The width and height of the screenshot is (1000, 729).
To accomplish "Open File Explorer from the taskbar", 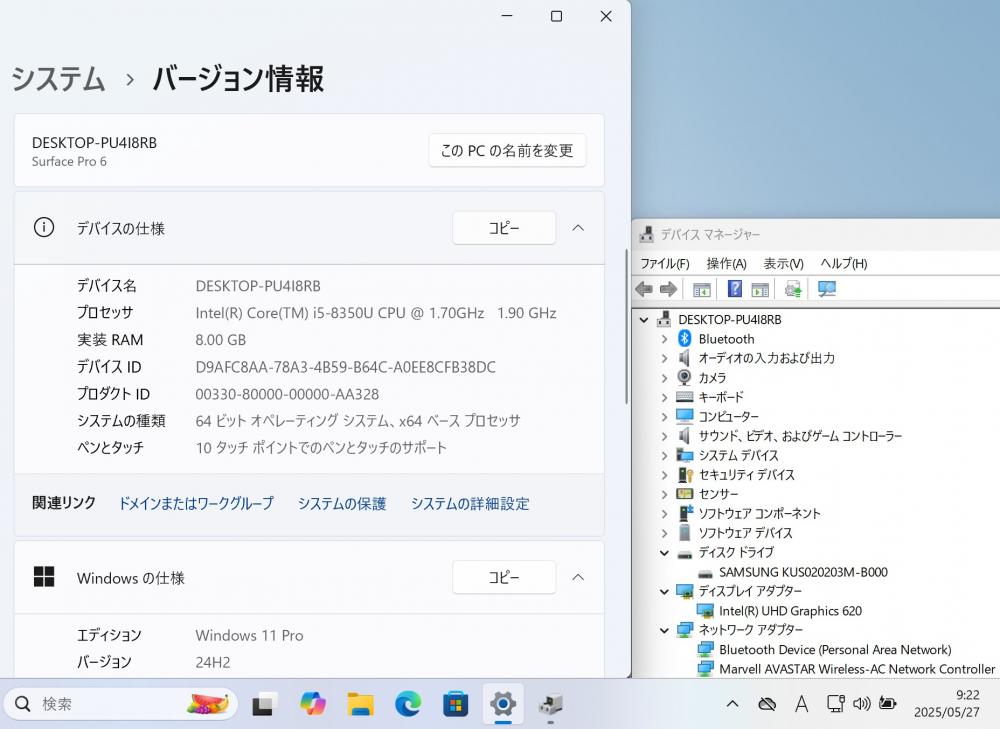I will point(360,704).
